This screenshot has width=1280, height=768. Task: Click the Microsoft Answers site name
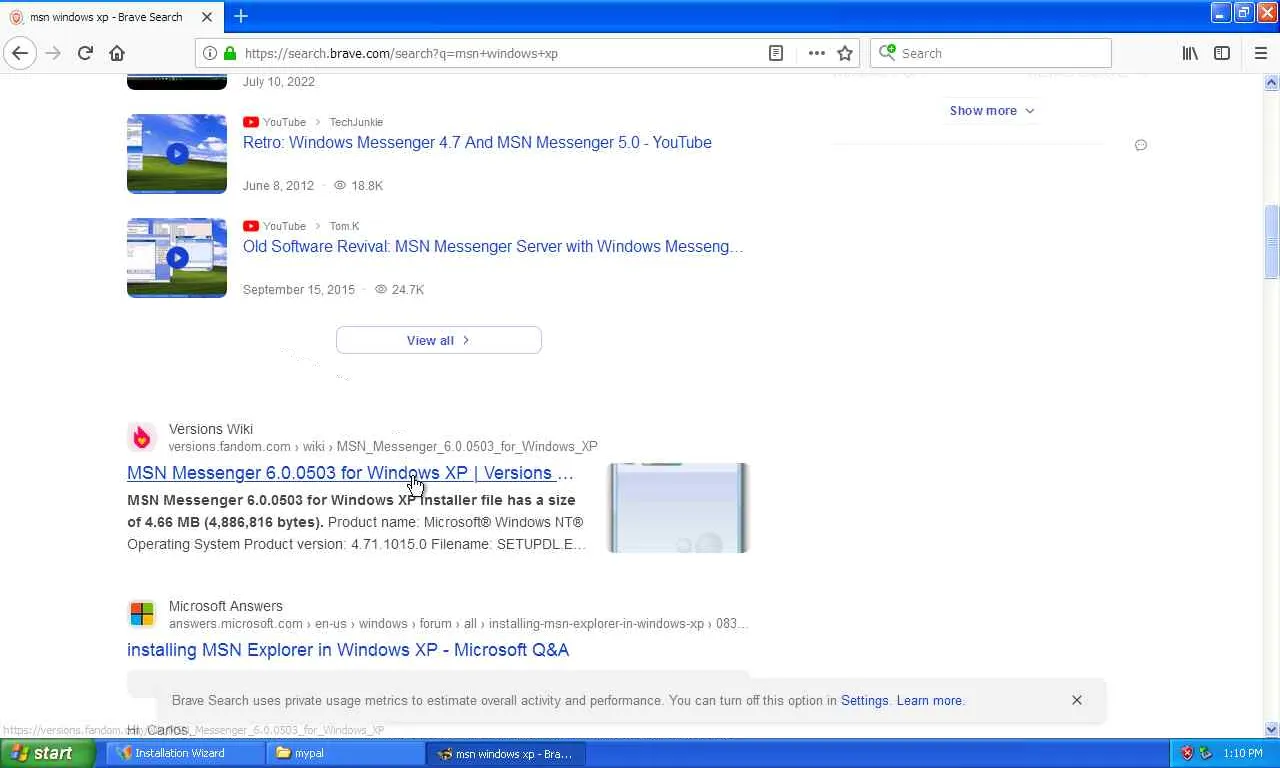226,606
